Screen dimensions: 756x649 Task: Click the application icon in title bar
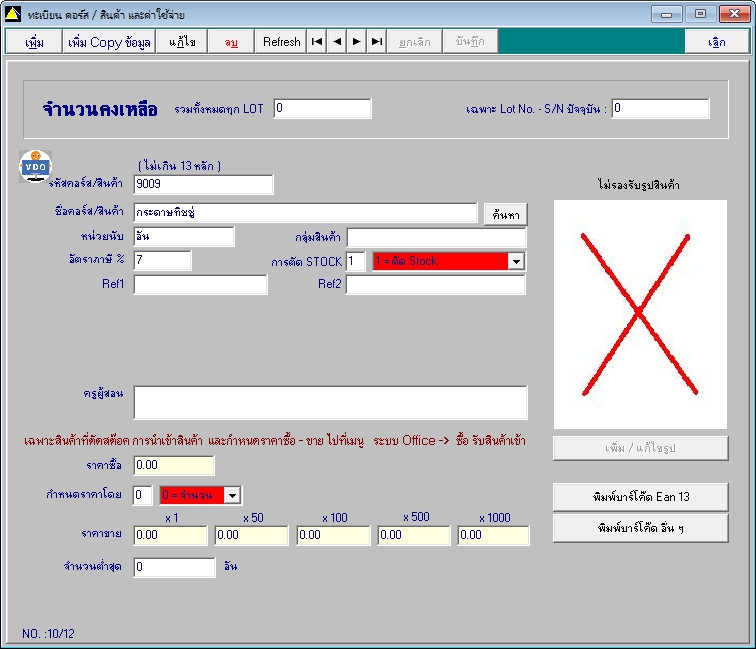point(13,14)
